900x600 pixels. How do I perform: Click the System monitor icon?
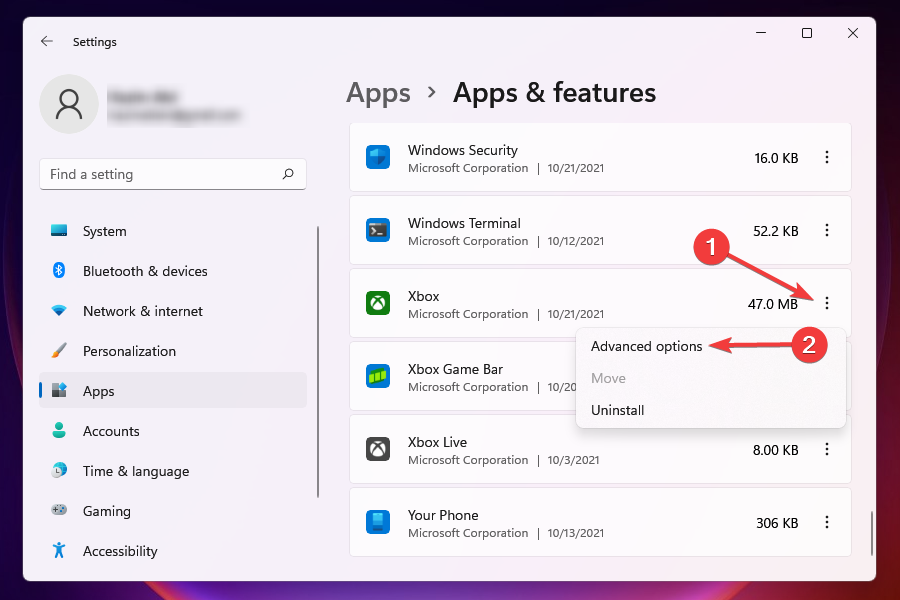(x=59, y=231)
